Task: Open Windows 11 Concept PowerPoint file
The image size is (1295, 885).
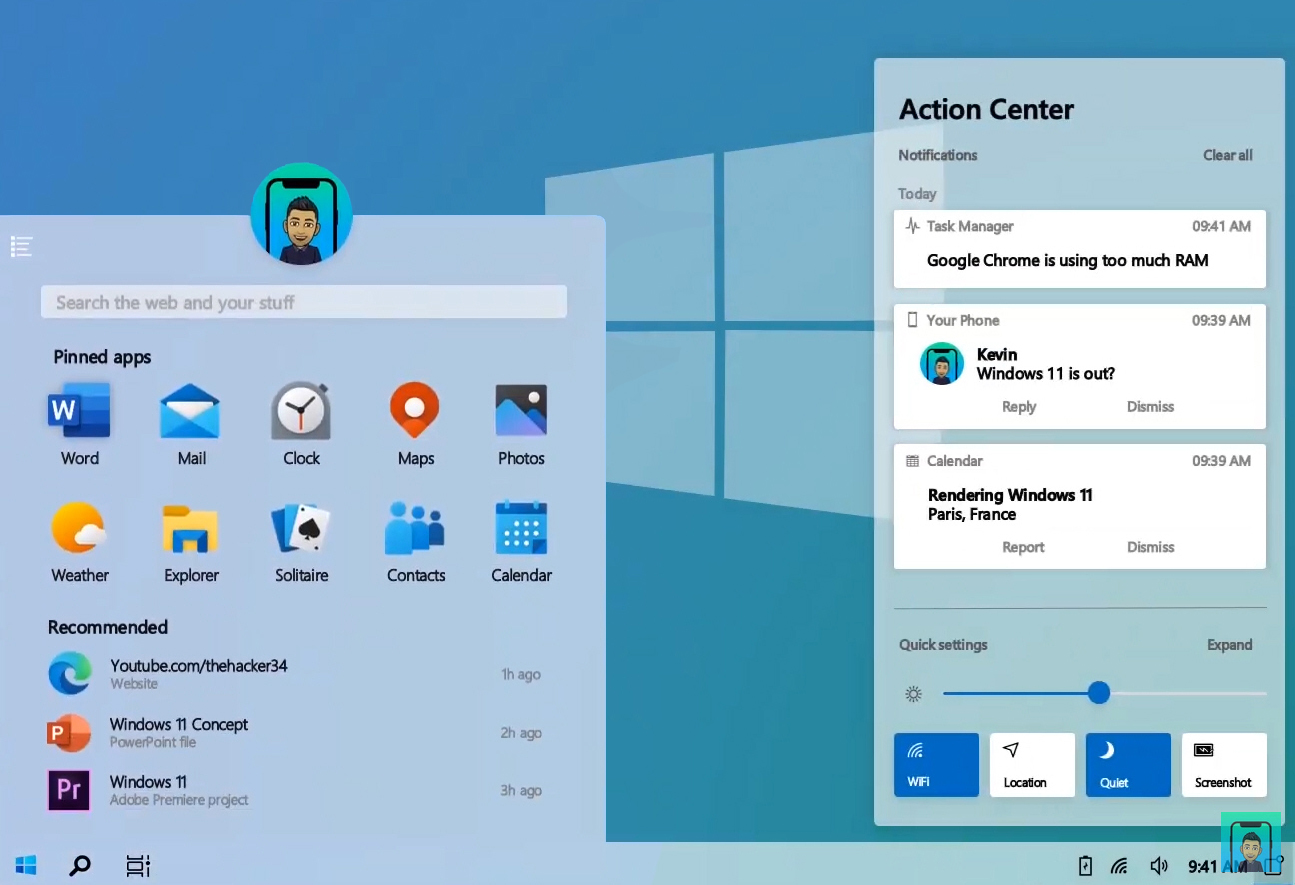Action: pos(178,732)
